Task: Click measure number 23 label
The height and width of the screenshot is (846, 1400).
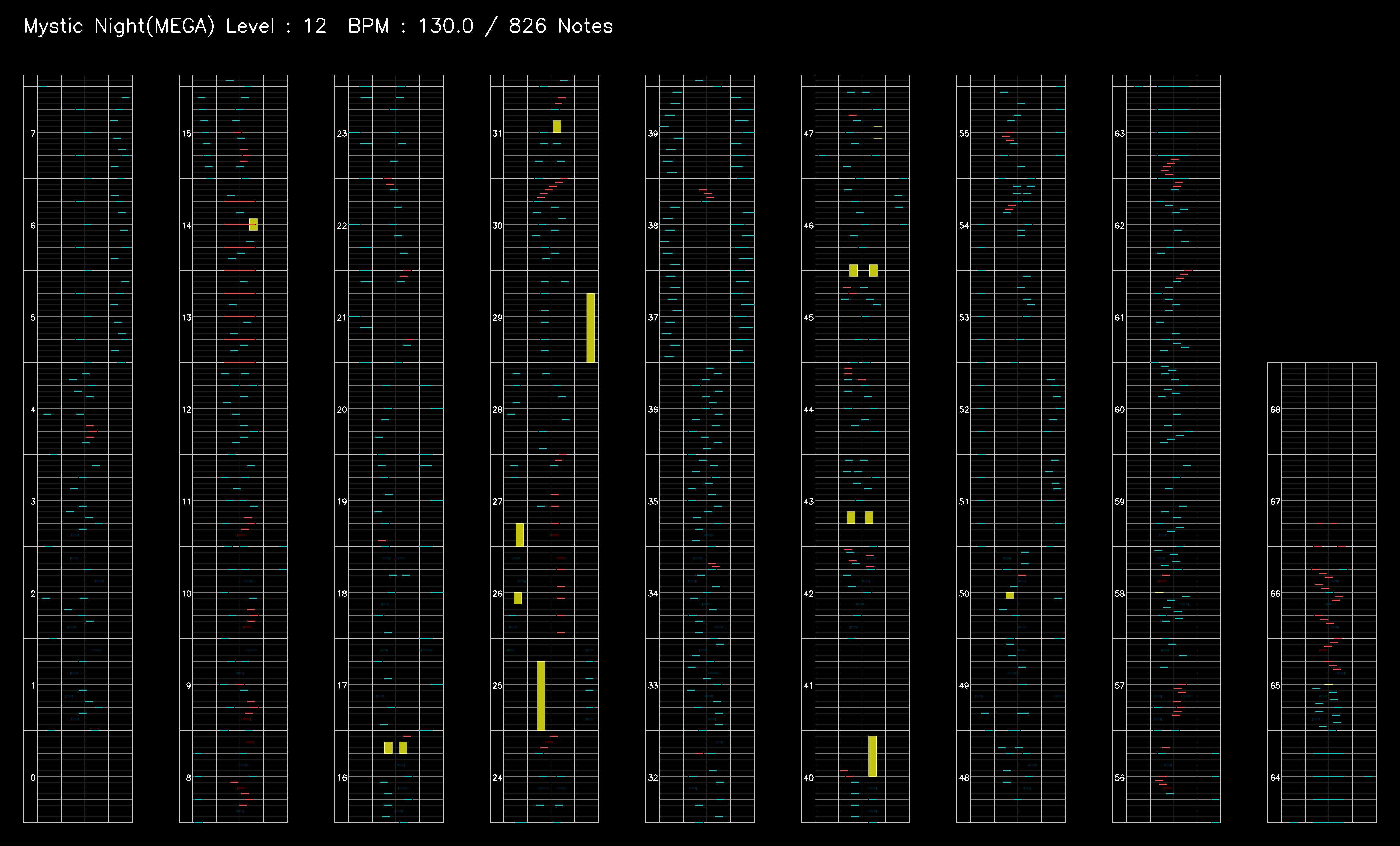Action: point(342,134)
